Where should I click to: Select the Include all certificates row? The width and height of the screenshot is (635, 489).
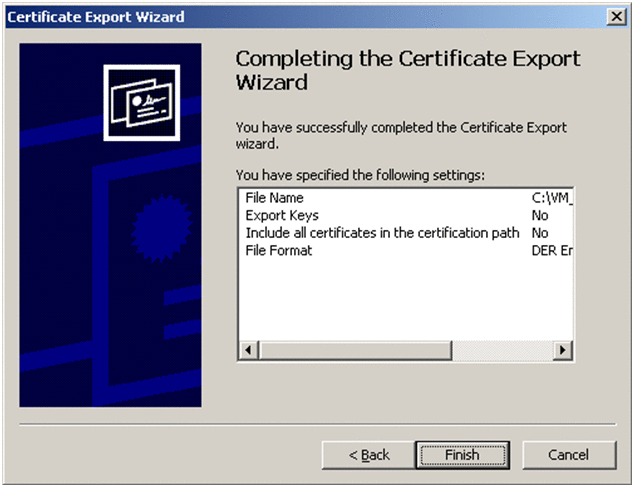point(406,233)
